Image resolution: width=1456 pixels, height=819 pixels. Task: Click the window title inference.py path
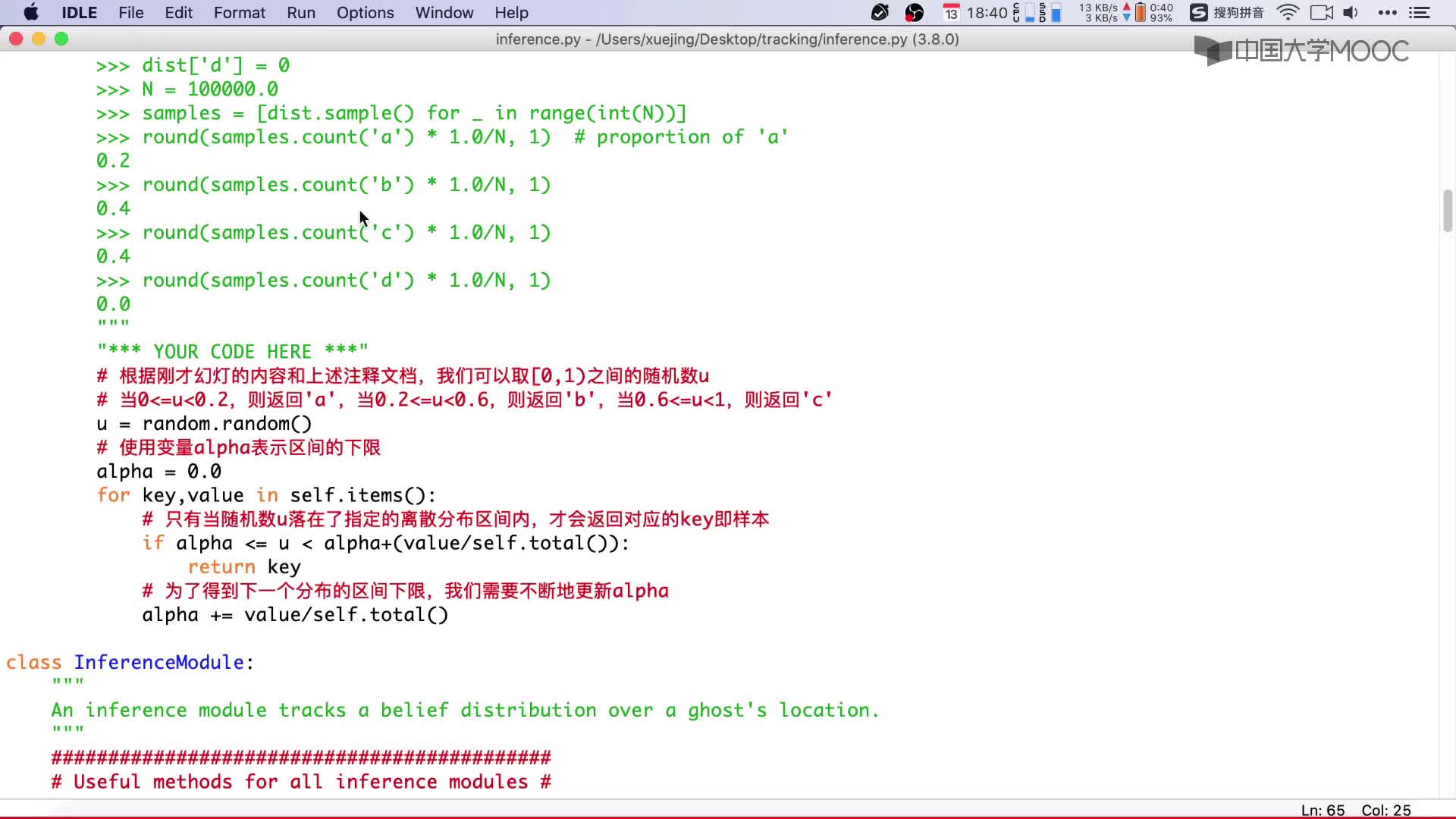[x=727, y=39]
